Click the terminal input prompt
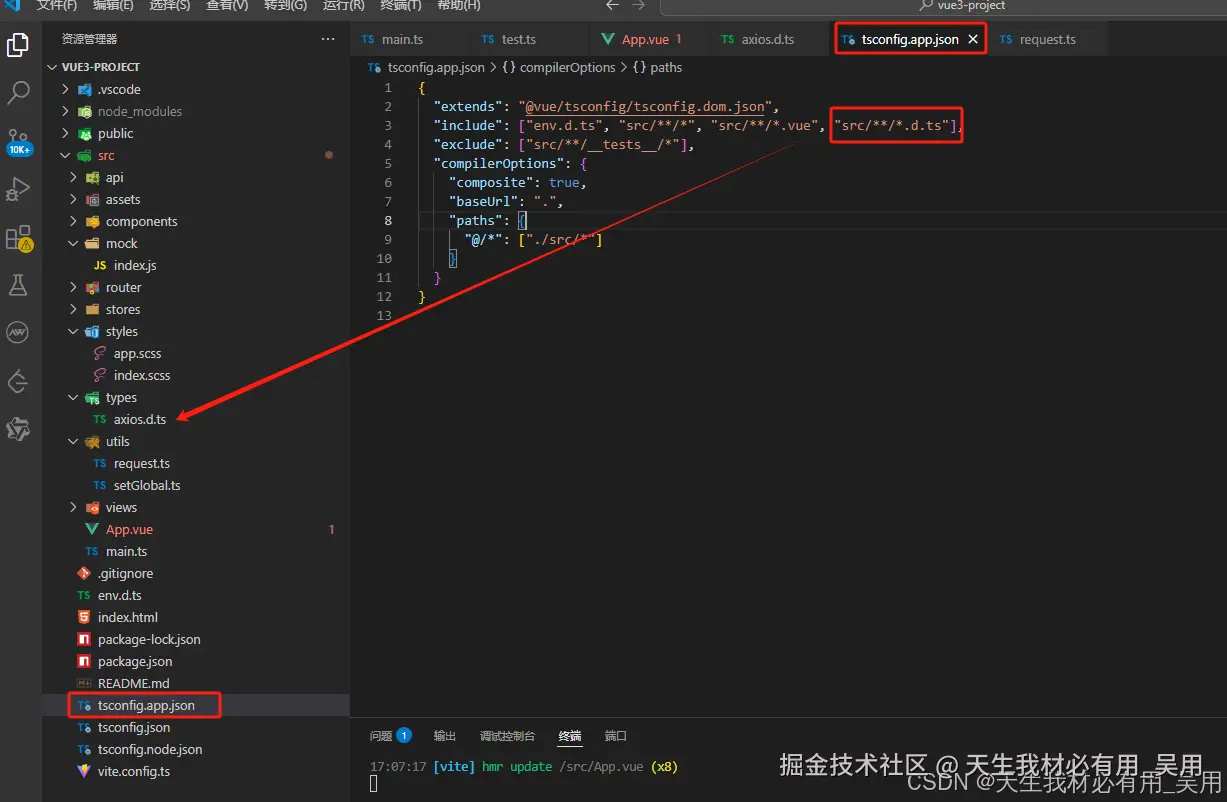Viewport: 1227px width, 802px height. click(x=374, y=784)
